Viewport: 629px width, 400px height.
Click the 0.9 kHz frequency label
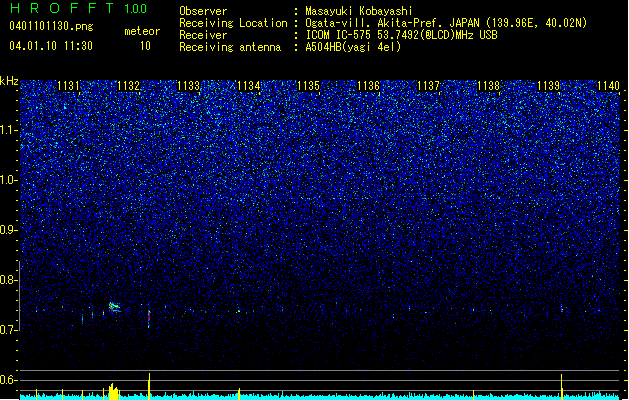(x=8, y=230)
